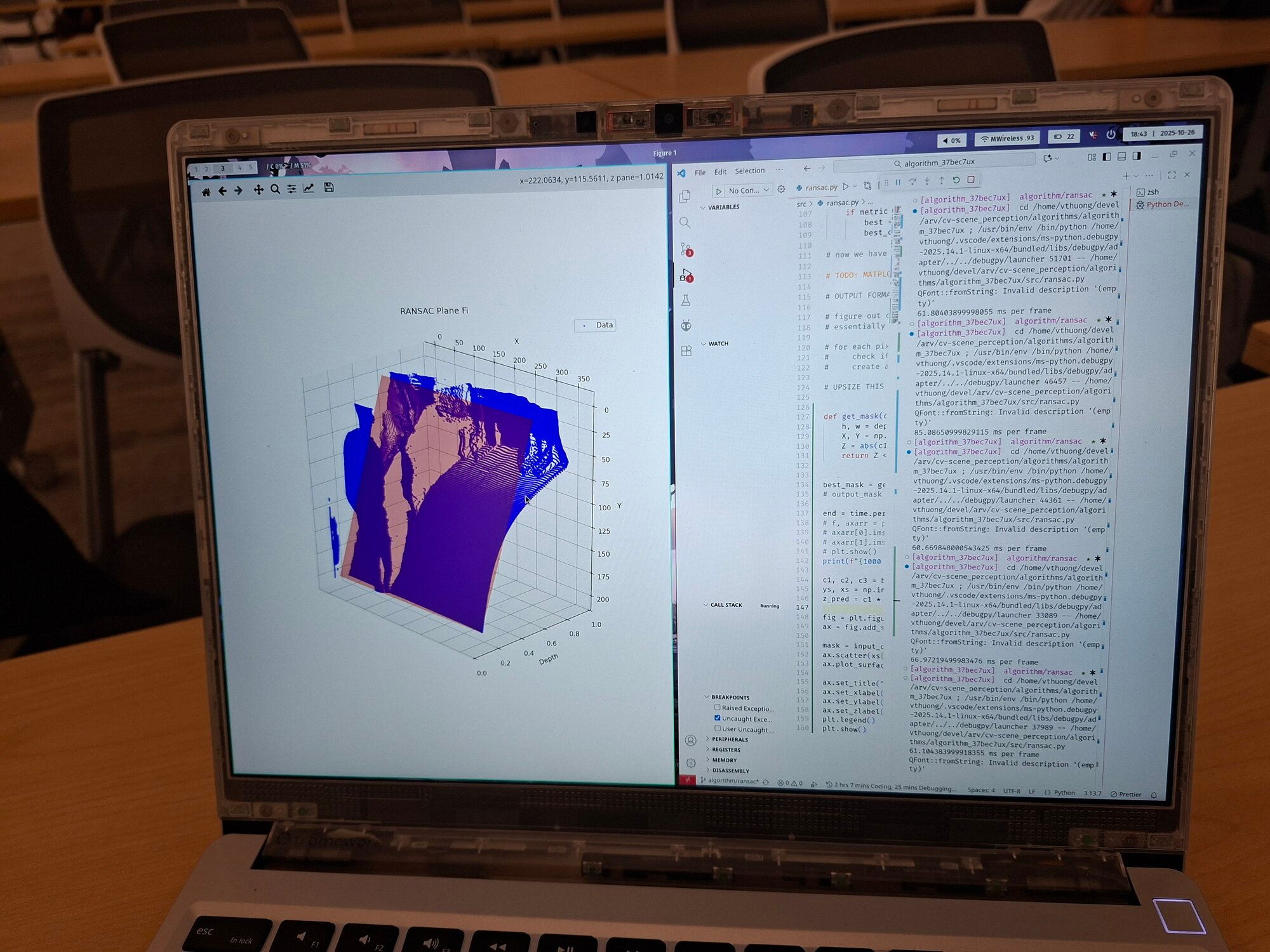Expand the MEMORY section

pyautogui.click(x=721, y=760)
